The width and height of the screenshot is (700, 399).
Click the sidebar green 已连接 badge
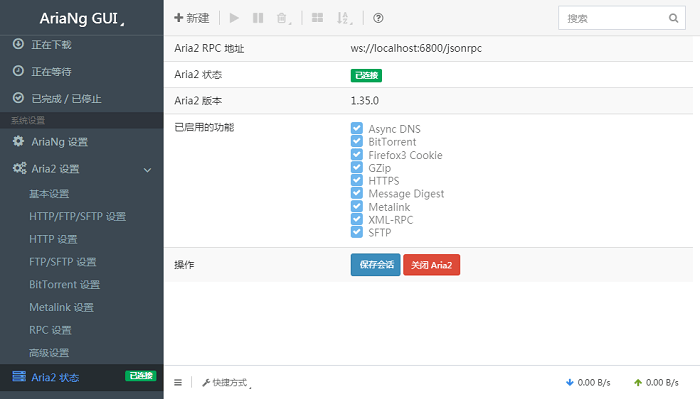click(141, 376)
